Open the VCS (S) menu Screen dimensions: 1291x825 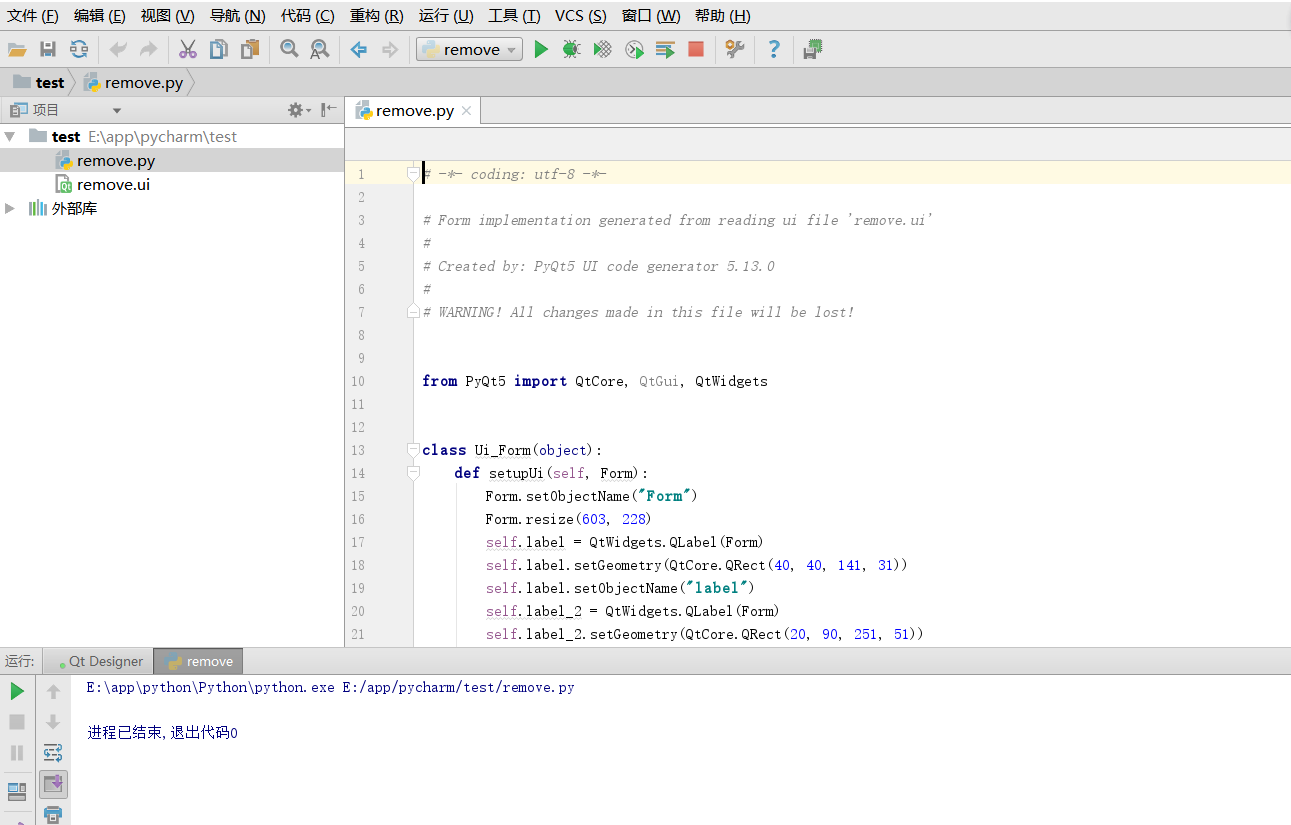pyautogui.click(x=581, y=16)
